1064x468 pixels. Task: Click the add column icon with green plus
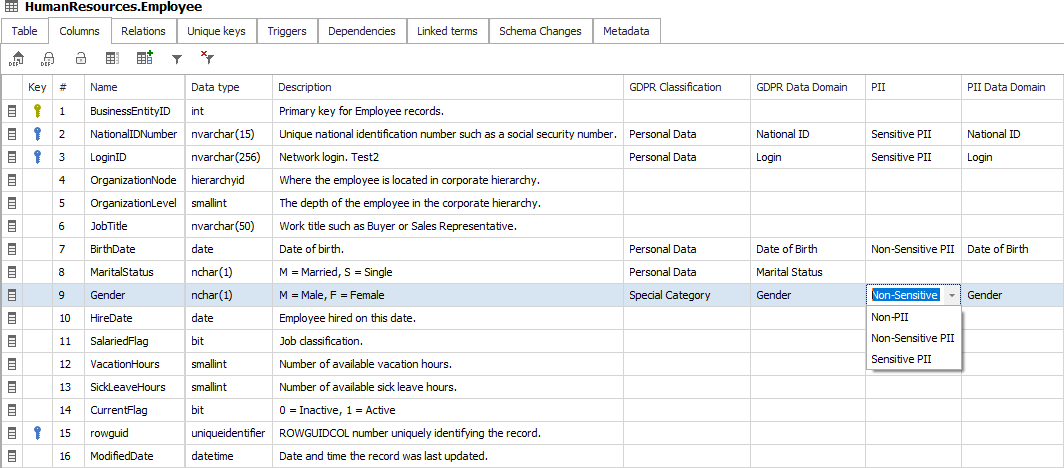(x=145, y=58)
